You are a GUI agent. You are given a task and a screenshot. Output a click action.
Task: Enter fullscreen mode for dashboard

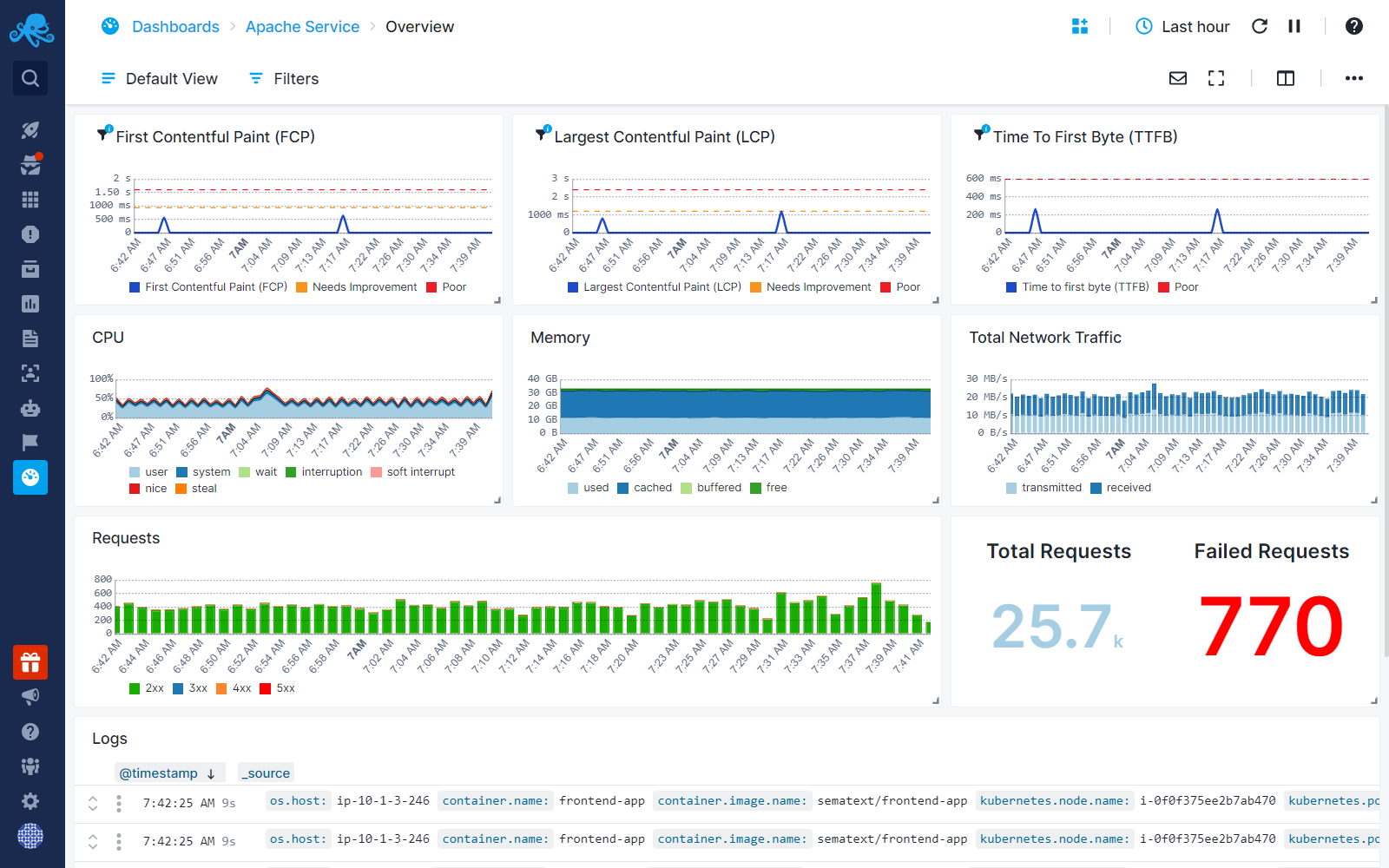1216,78
